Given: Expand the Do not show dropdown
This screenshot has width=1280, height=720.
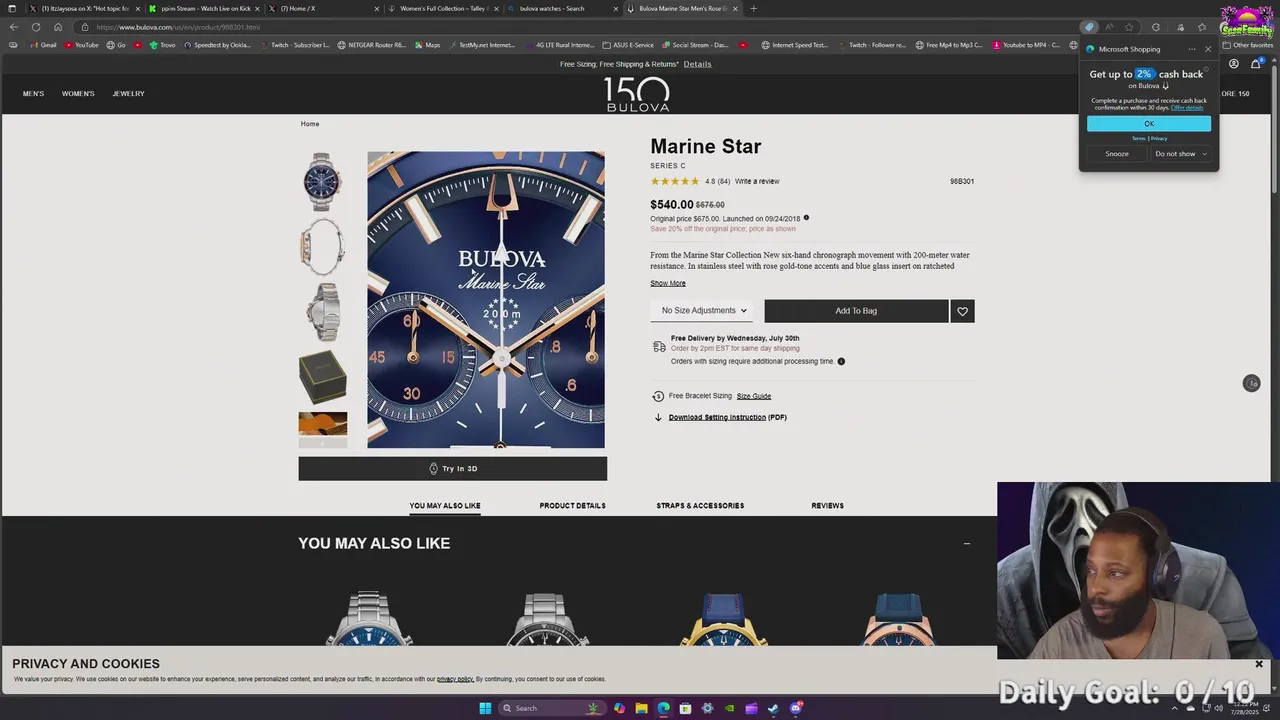Looking at the screenshot, I should coord(1180,154).
